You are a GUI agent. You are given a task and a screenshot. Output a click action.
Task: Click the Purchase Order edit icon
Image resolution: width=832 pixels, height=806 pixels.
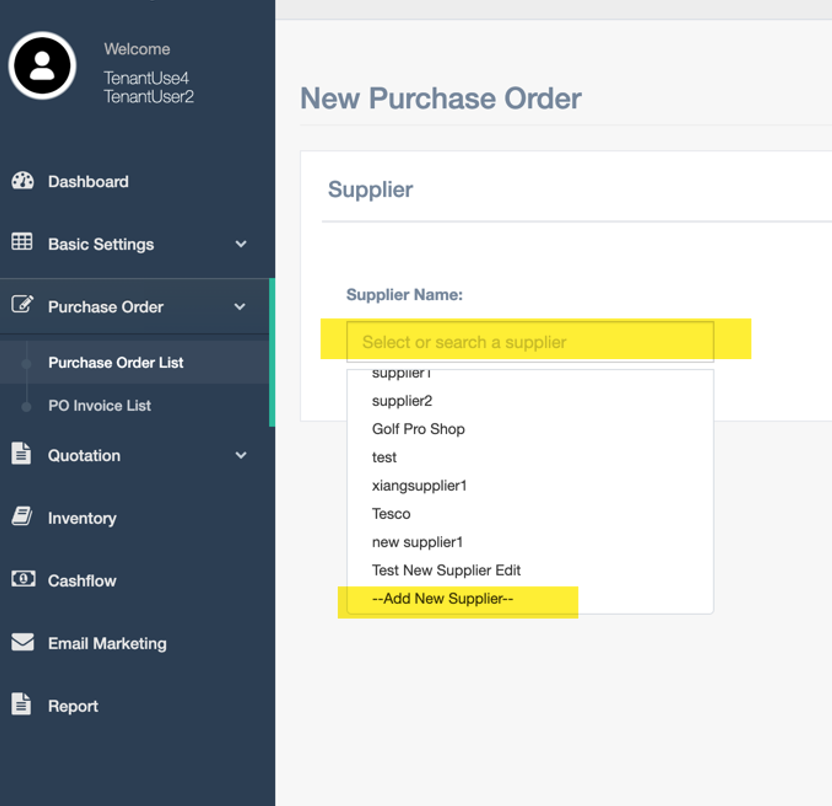coord(22,305)
